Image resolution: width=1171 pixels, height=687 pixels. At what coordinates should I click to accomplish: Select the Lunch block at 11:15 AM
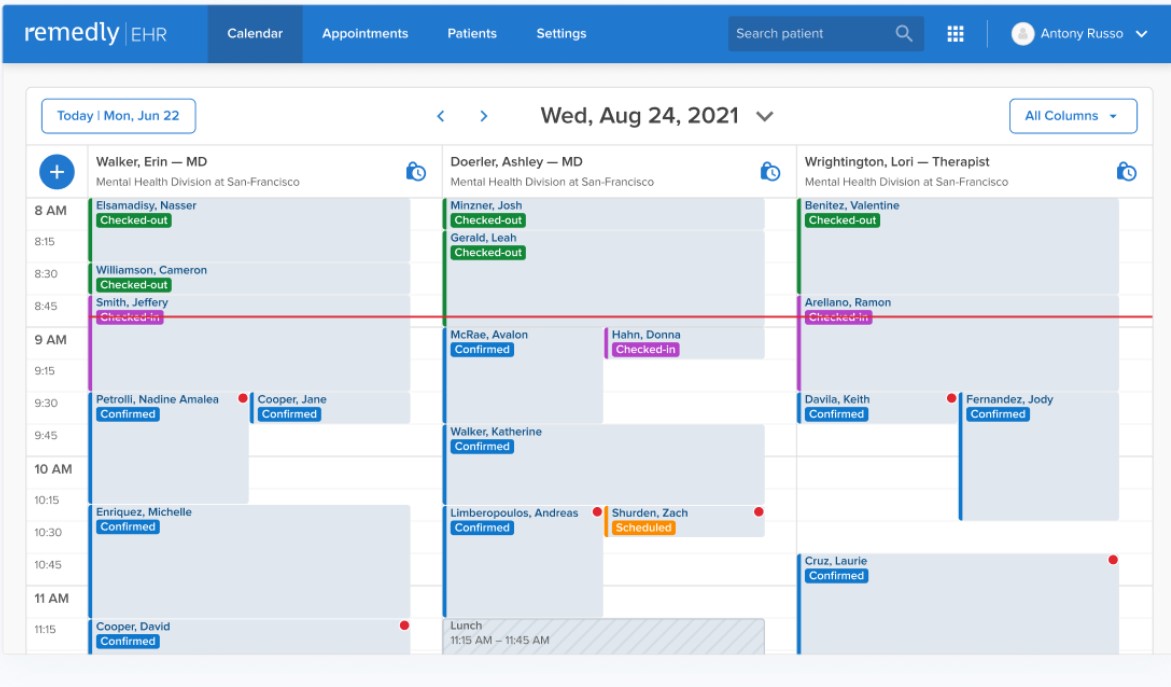[x=600, y=632]
